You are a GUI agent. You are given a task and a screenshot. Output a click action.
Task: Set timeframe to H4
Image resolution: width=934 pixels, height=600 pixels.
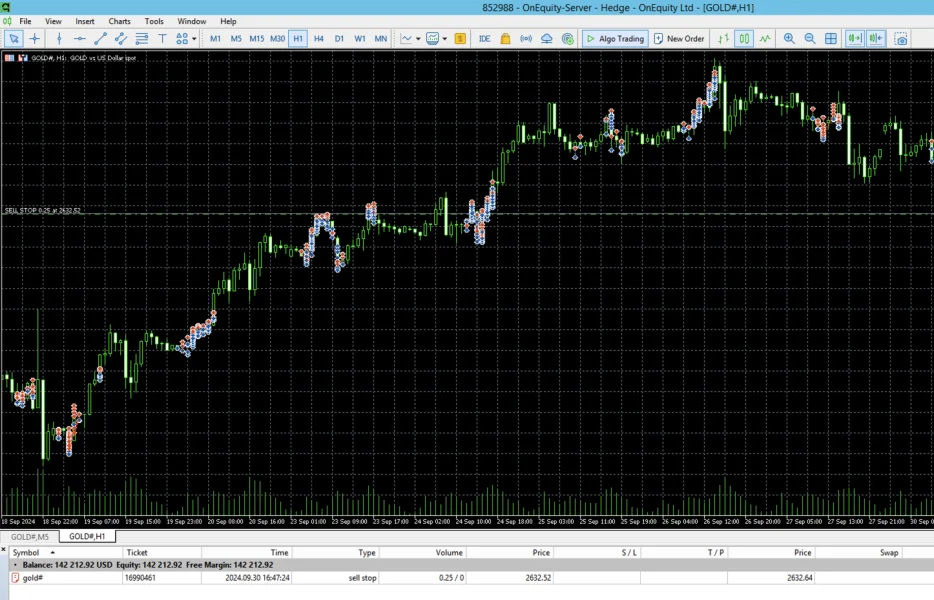click(x=319, y=39)
